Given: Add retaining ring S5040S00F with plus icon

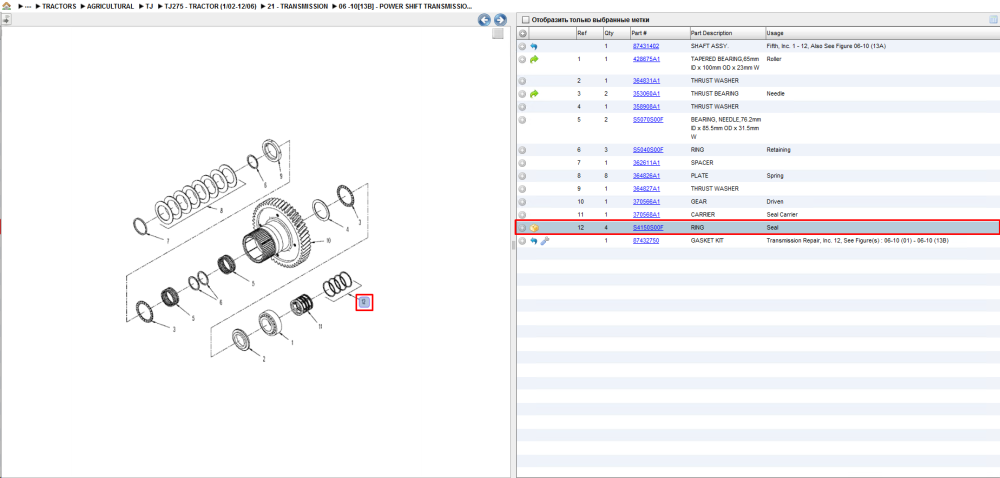Looking at the screenshot, I should (522, 150).
